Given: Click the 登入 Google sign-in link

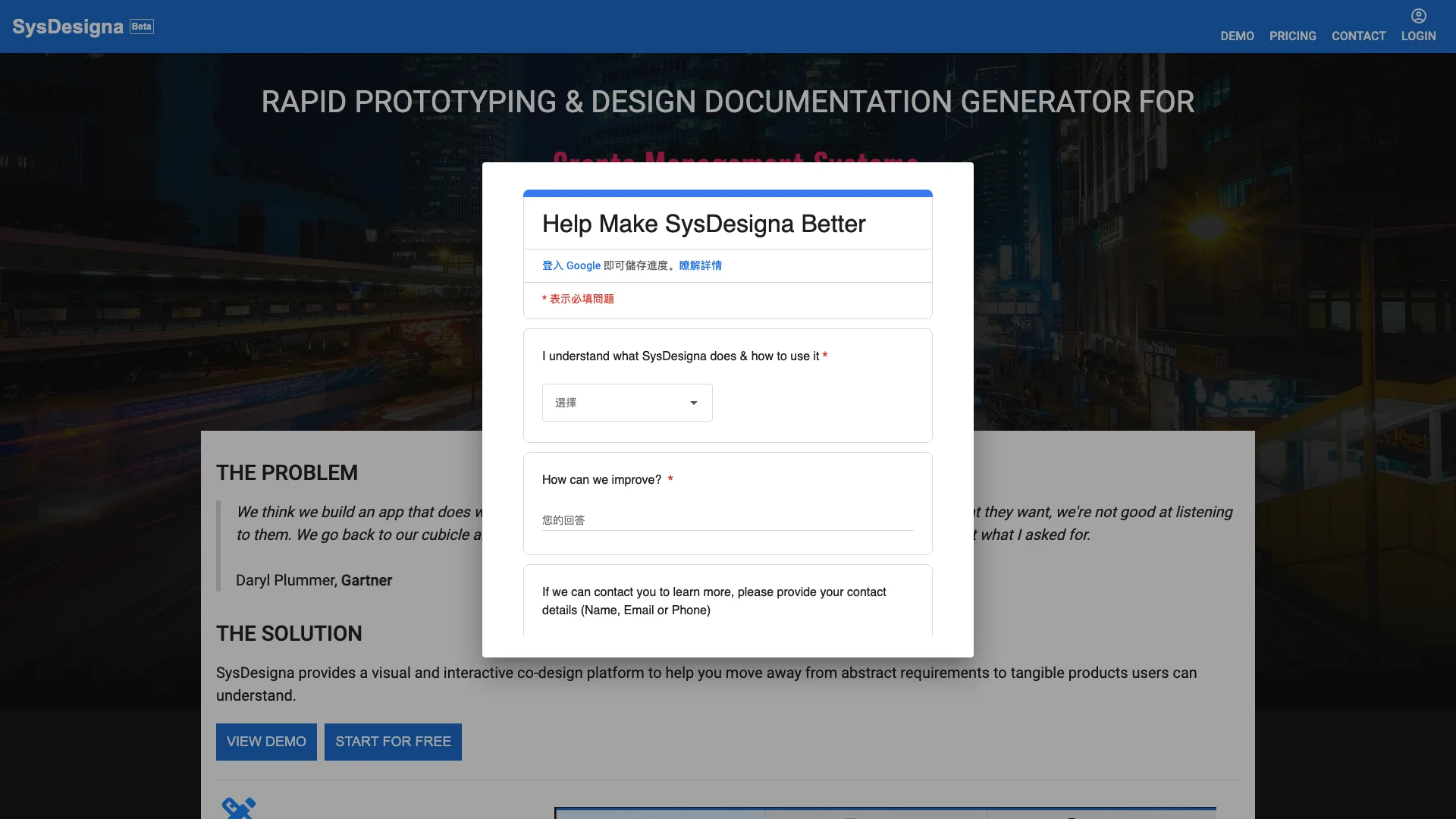Looking at the screenshot, I should (572, 265).
